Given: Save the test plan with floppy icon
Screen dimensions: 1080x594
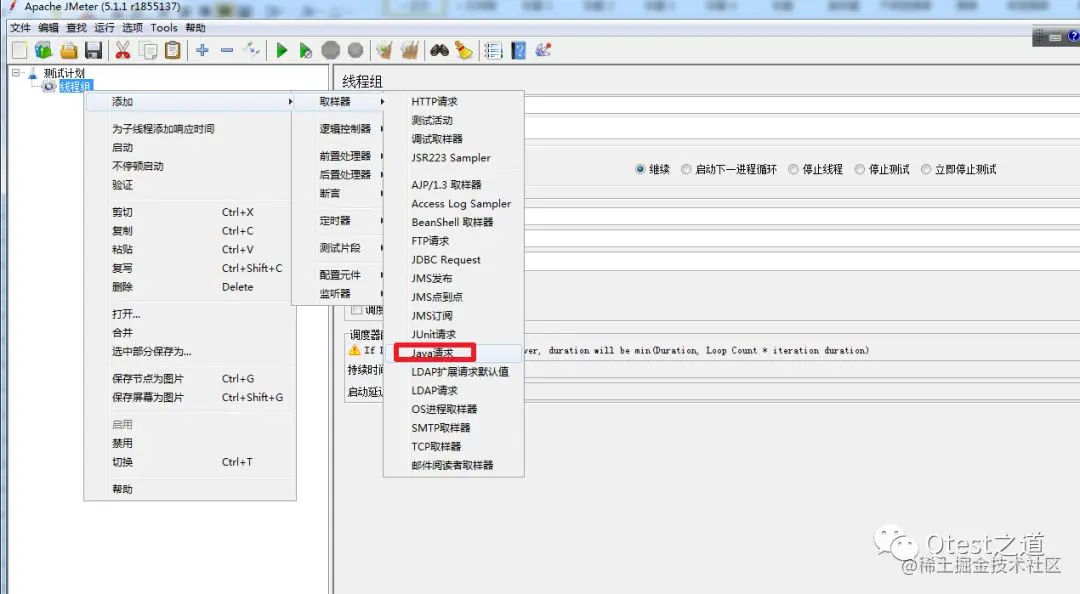Looking at the screenshot, I should click(x=94, y=50).
